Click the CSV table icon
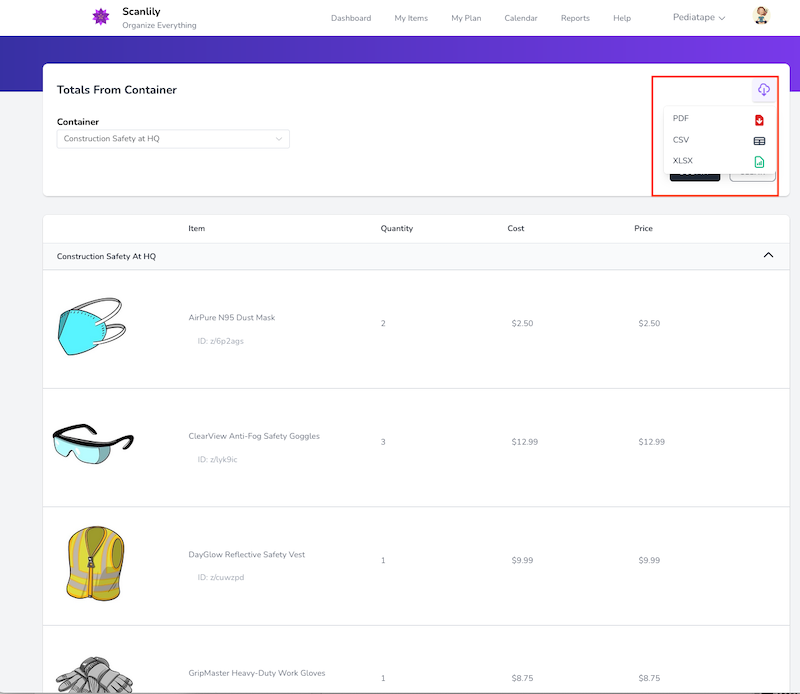 [759, 141]
